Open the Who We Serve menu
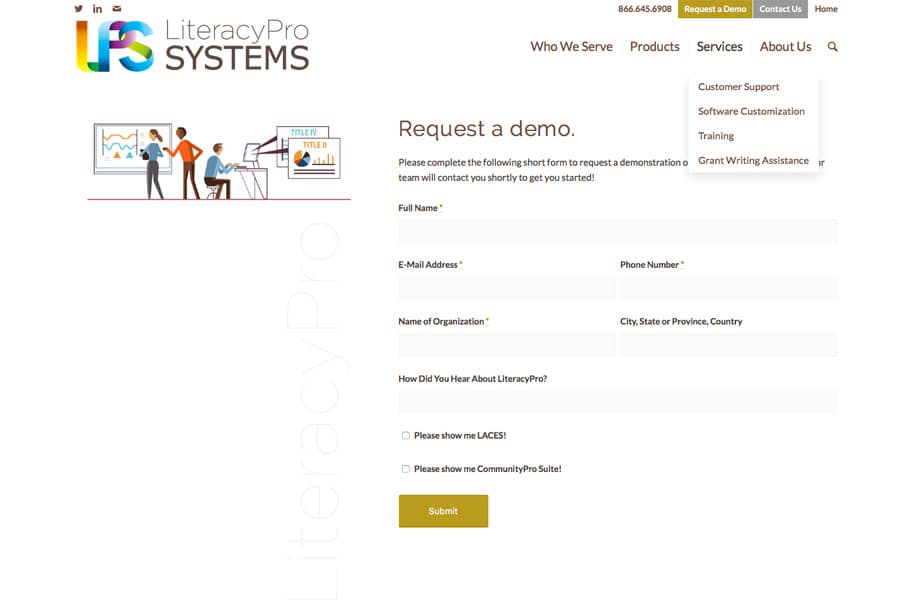Screen dimensions: 900x600 (571, 47)
